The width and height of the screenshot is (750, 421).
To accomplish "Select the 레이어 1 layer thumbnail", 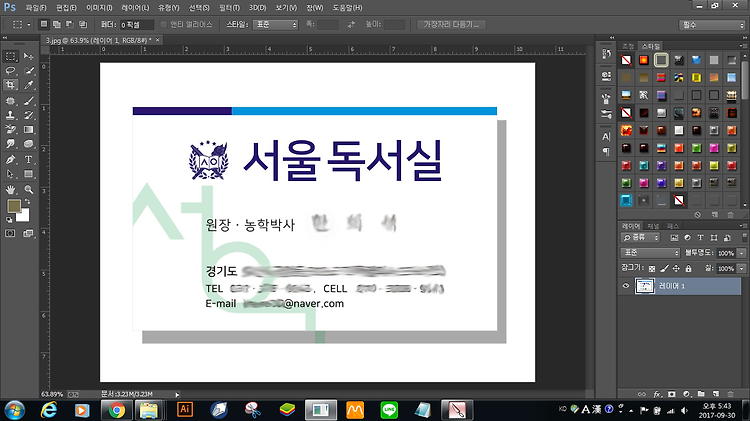I will click(644, 286).
